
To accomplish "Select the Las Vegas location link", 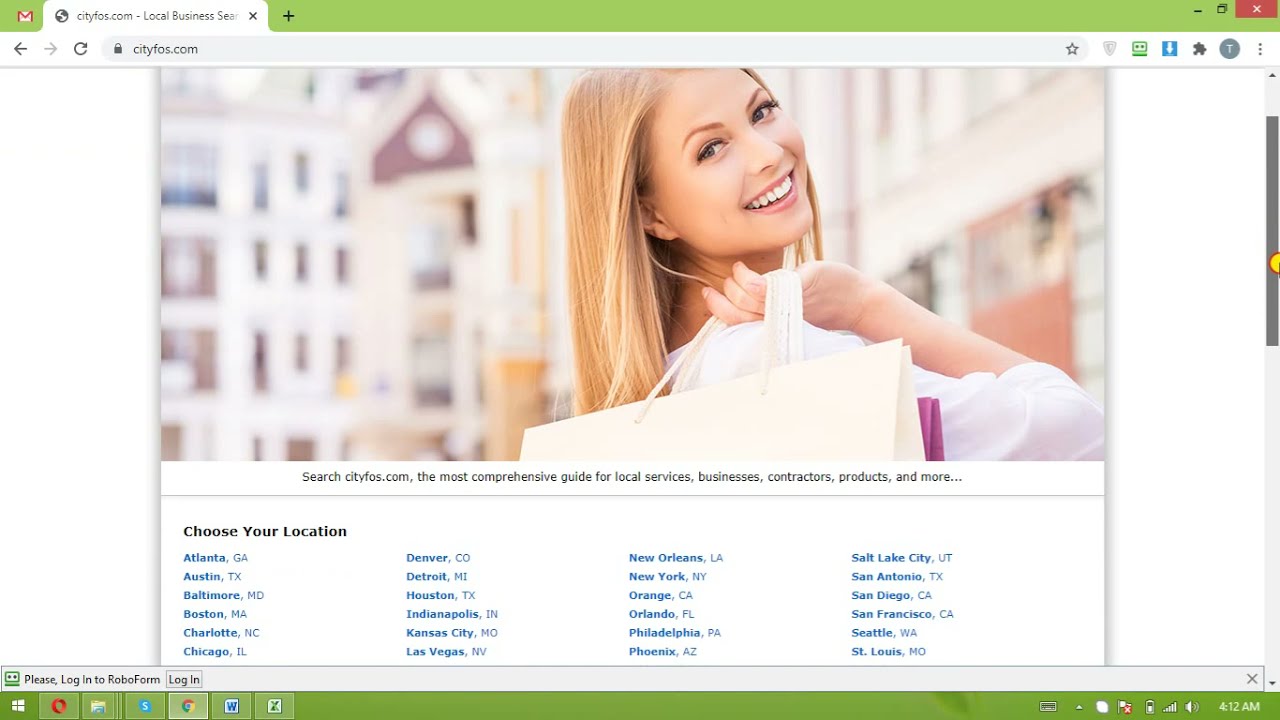I will pos(446,652).
